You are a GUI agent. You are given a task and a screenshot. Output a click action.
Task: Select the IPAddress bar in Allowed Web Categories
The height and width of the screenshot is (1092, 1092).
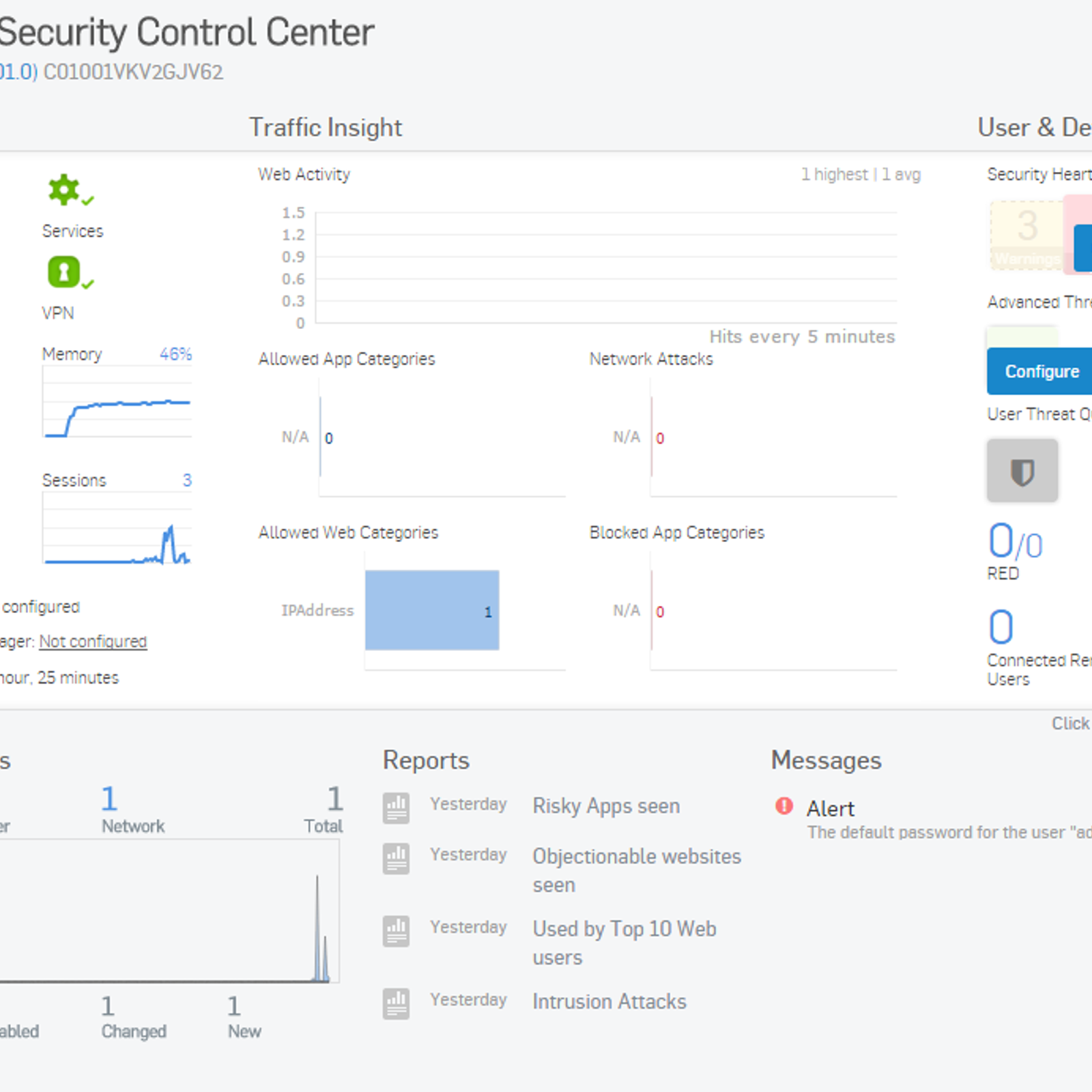point(432,610)
